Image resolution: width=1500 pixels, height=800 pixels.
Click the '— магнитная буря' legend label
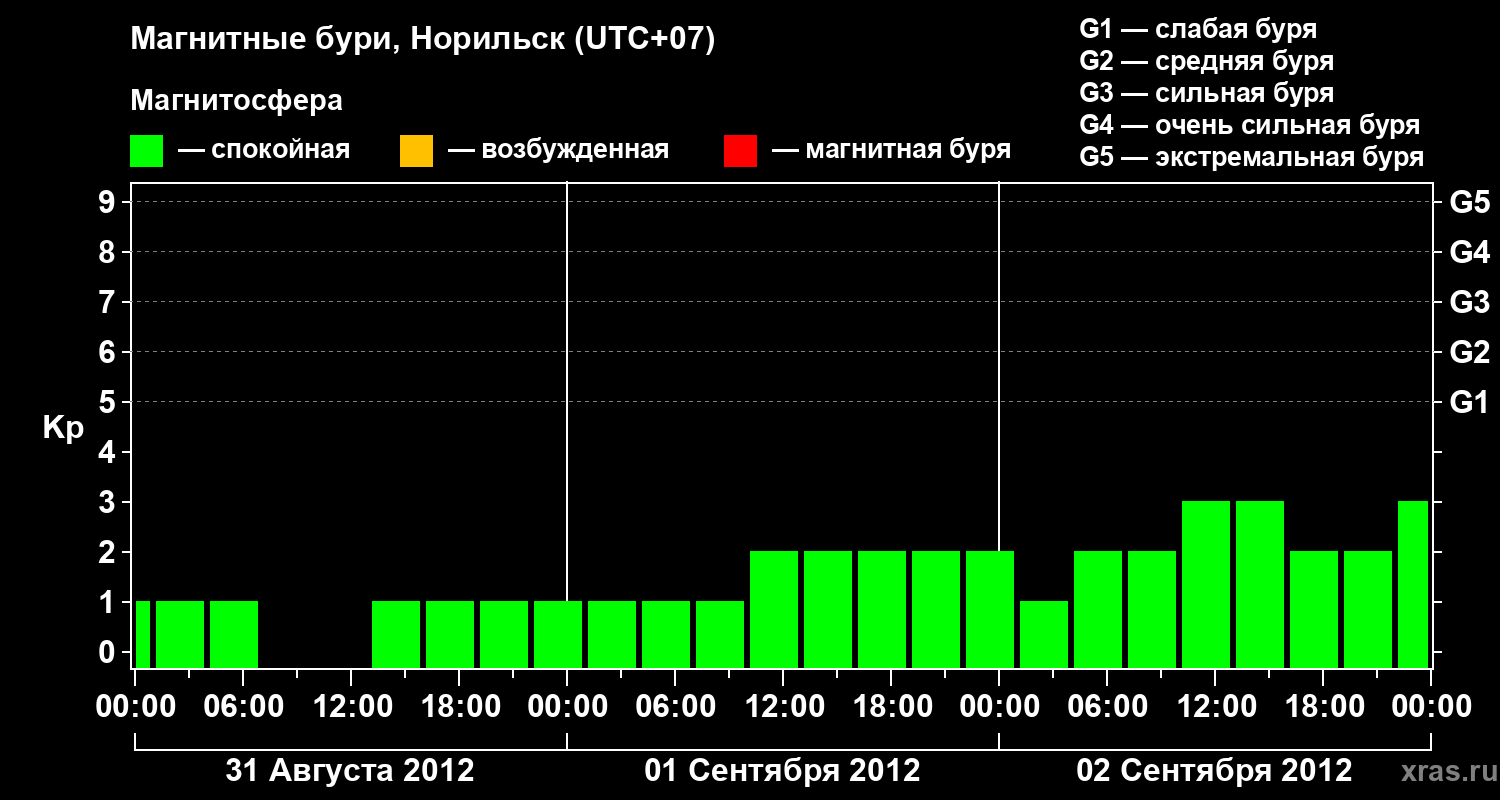(891, 151)
